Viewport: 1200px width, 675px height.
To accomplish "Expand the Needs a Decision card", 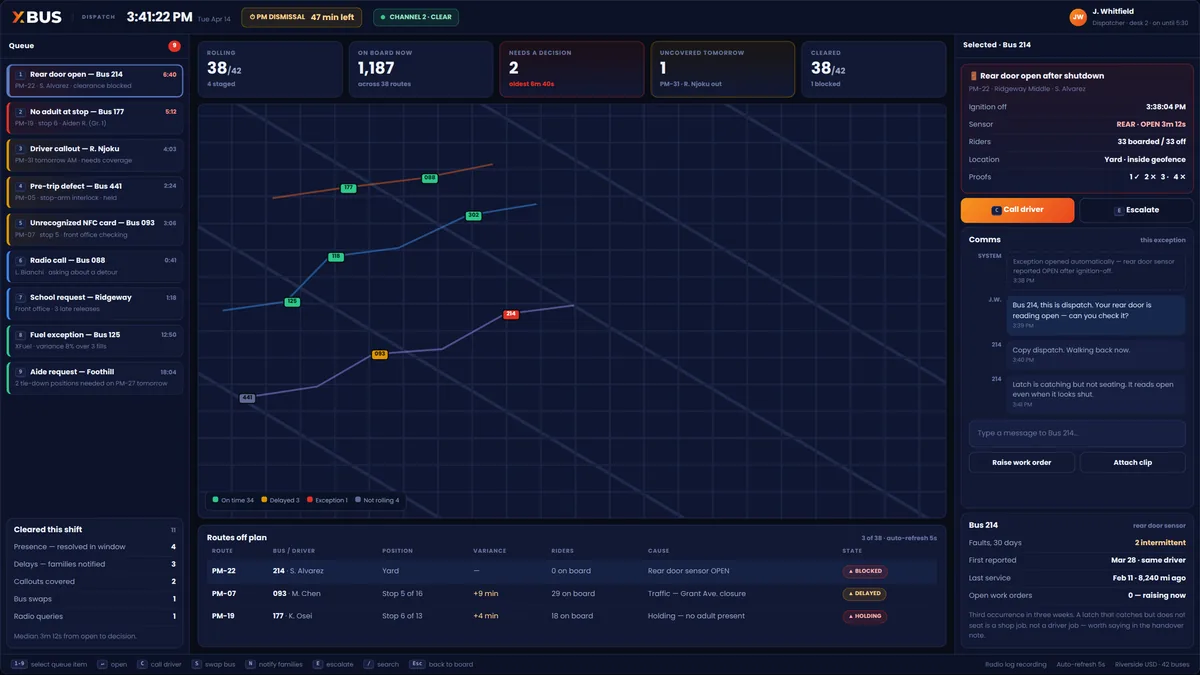I will (x=571, y=69).
